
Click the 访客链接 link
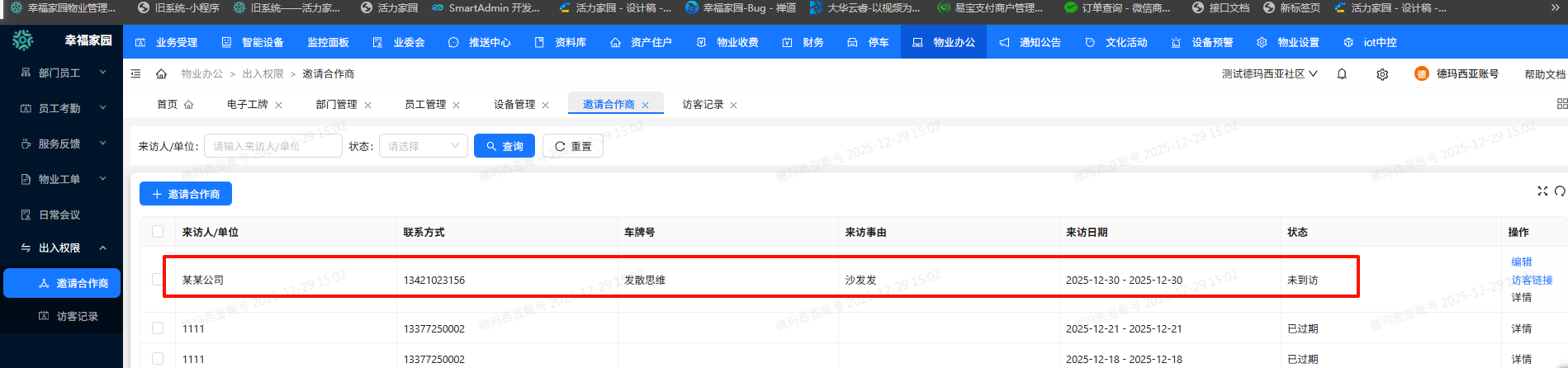click(1532, 280)
